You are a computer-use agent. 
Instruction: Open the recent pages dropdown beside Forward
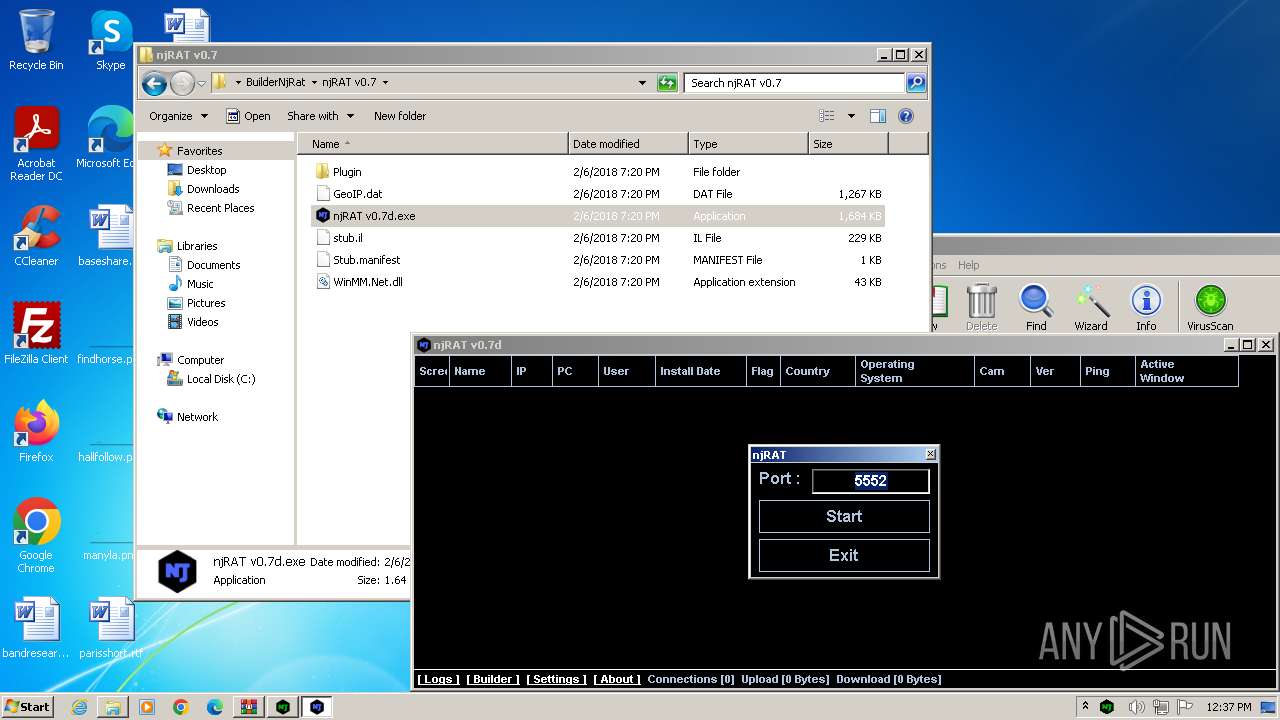(x=202, y=83)
